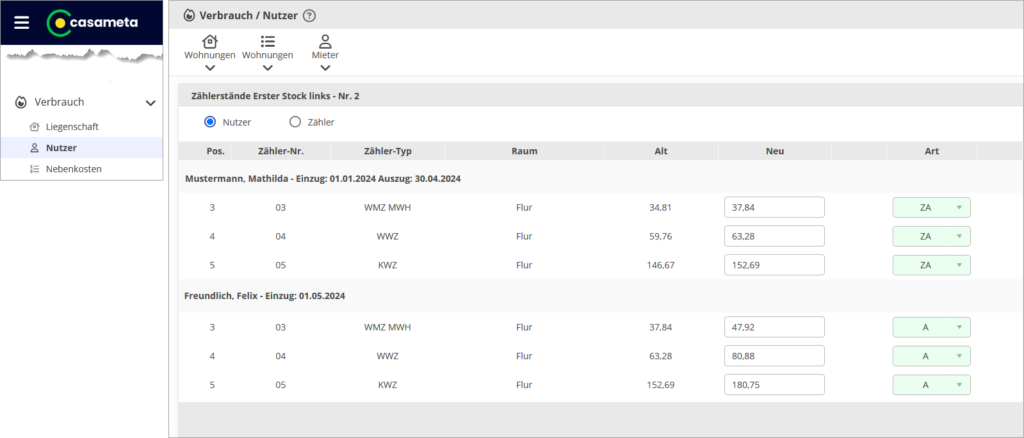Viewport: 1024px width, 438px height.
Task: Go to Liegenschaft in the sidebar
Action: (x=72, y=127)
